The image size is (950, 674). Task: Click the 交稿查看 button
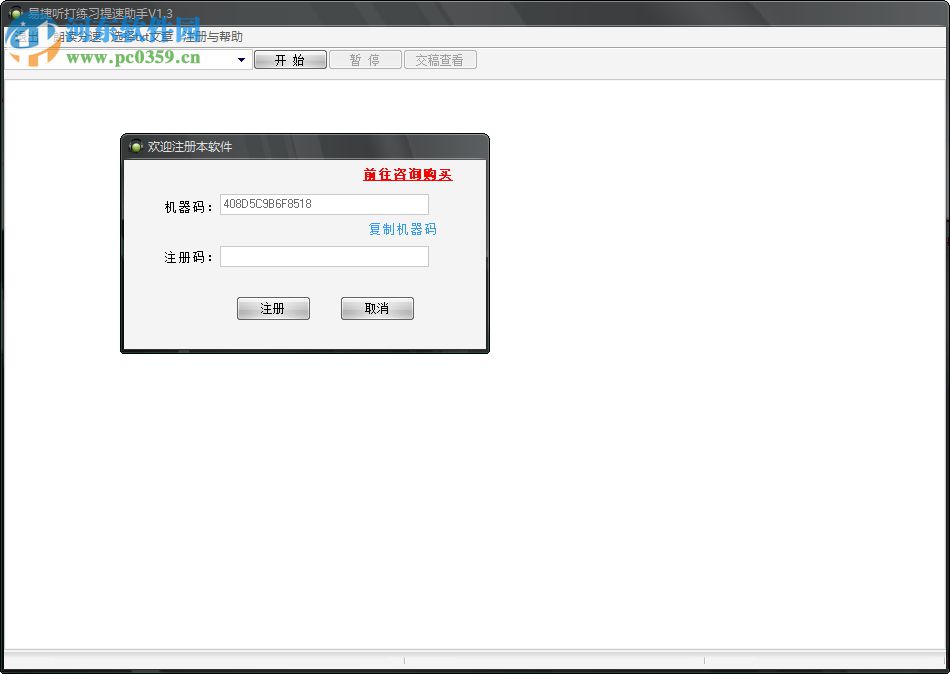(x=440, y=59)
